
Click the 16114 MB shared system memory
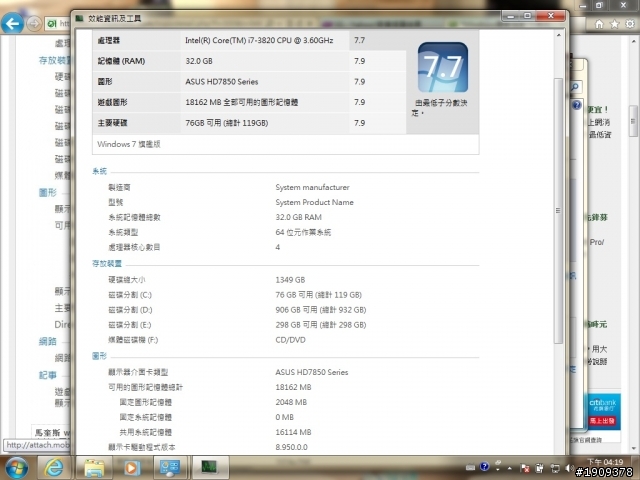[293, 432]
